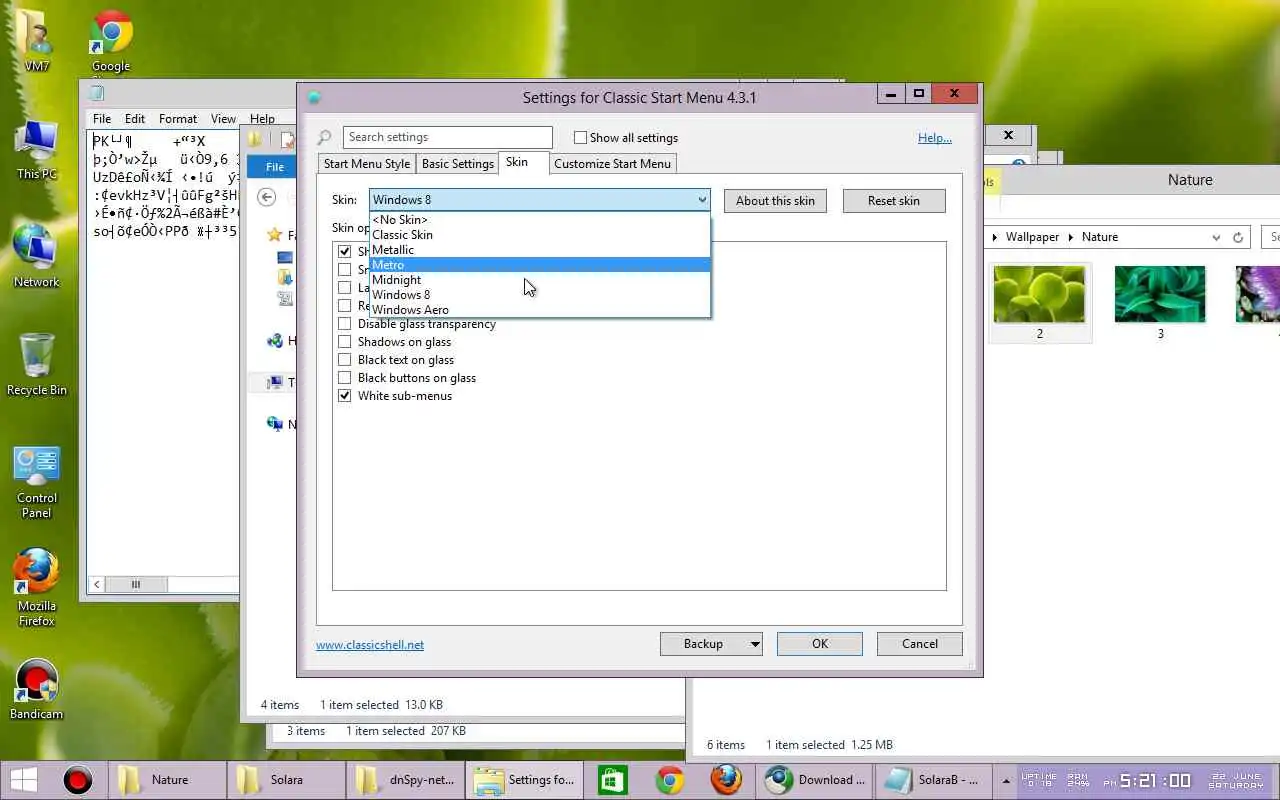Image resolution: width=1280 pixels, height=800 pixels.
Task: Click the back arrow in the Explorer window
Action: coord(267,197)
